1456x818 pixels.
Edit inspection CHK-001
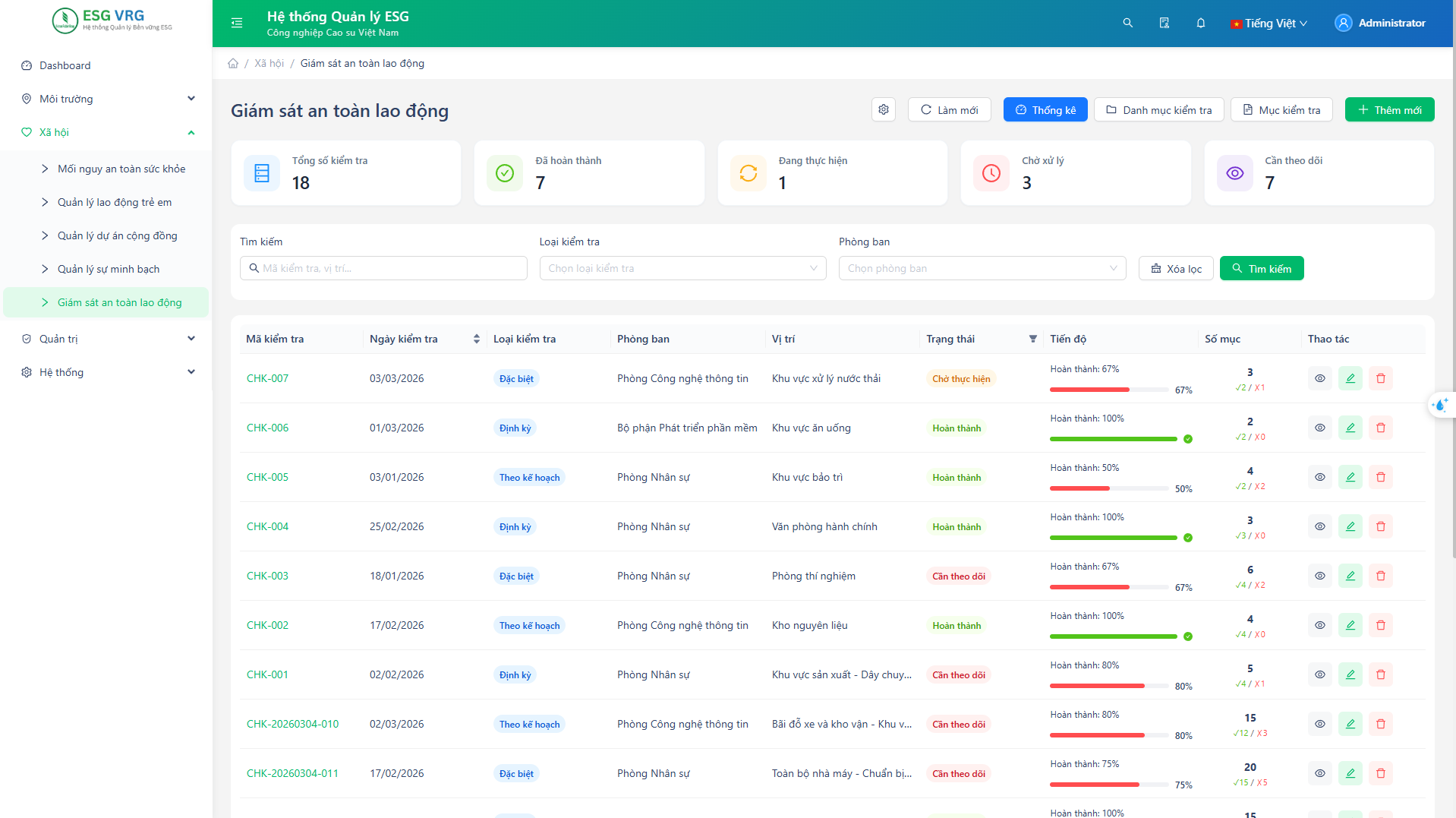tap(1350, 674)
